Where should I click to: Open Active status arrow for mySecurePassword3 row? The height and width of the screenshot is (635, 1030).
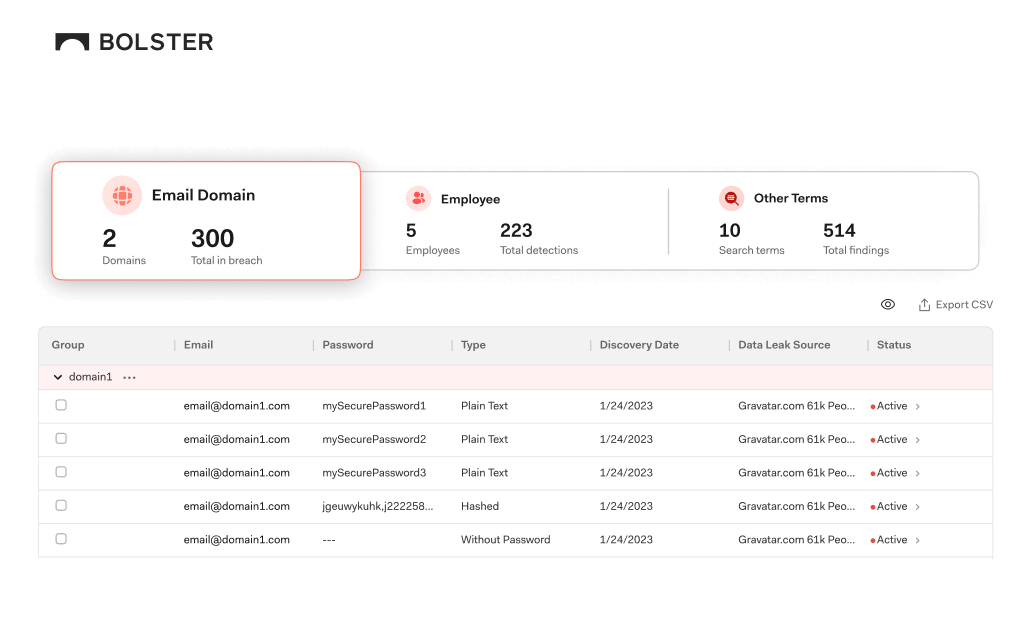tap(918, 473)
